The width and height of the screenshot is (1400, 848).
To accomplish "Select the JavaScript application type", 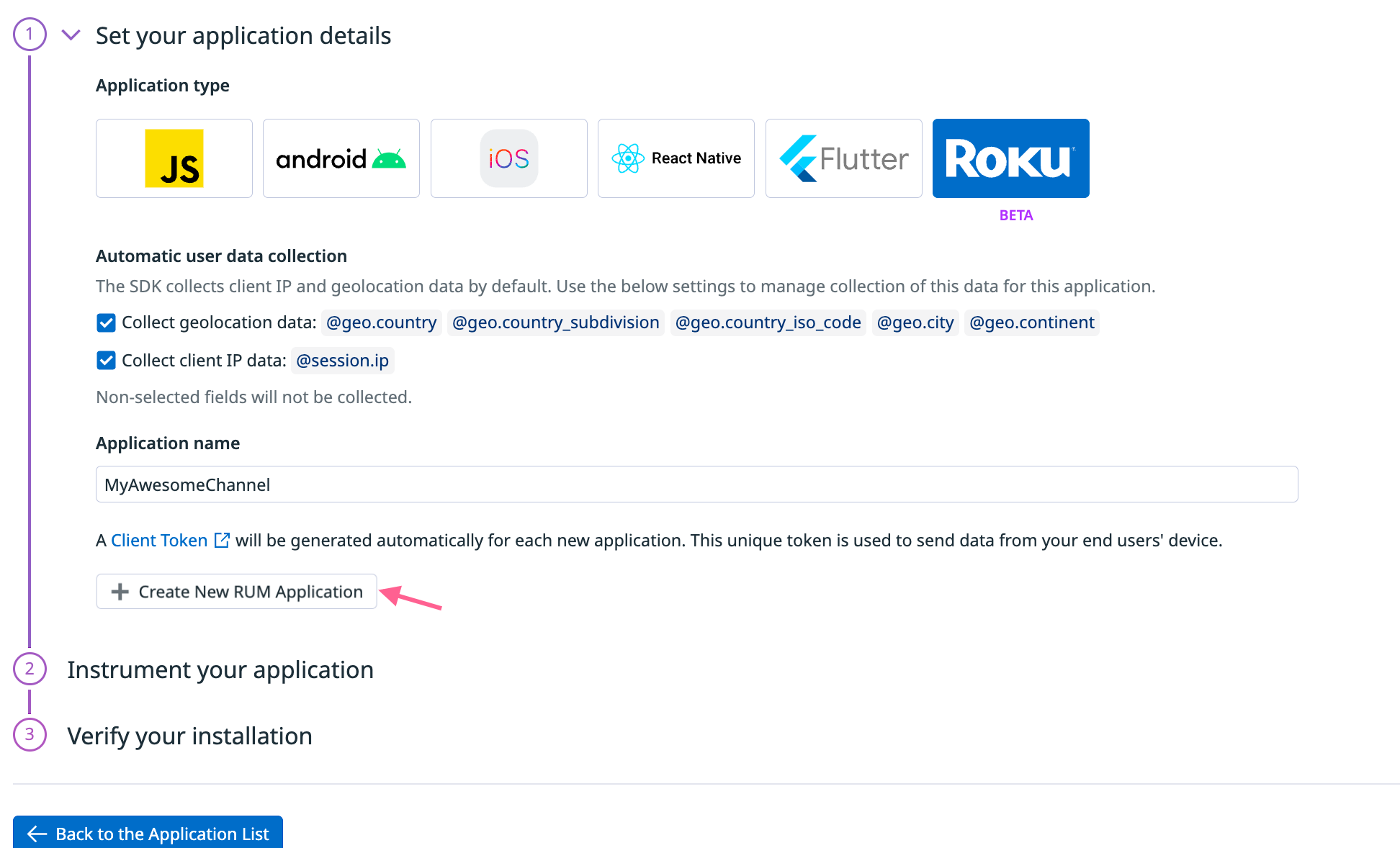I will pos(174,158).
